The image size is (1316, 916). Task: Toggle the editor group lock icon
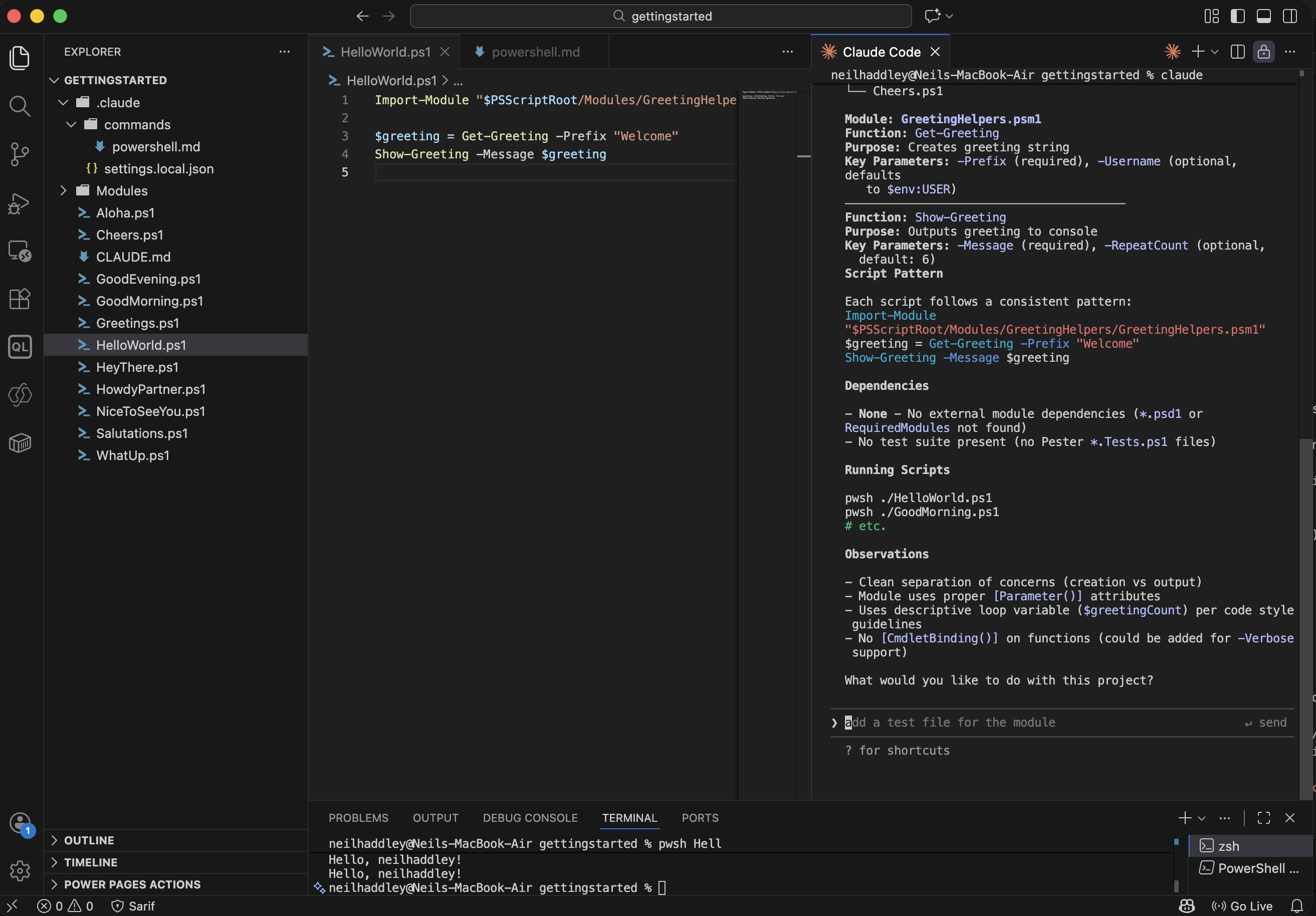pyautogui.click(x=1263, y=52)
